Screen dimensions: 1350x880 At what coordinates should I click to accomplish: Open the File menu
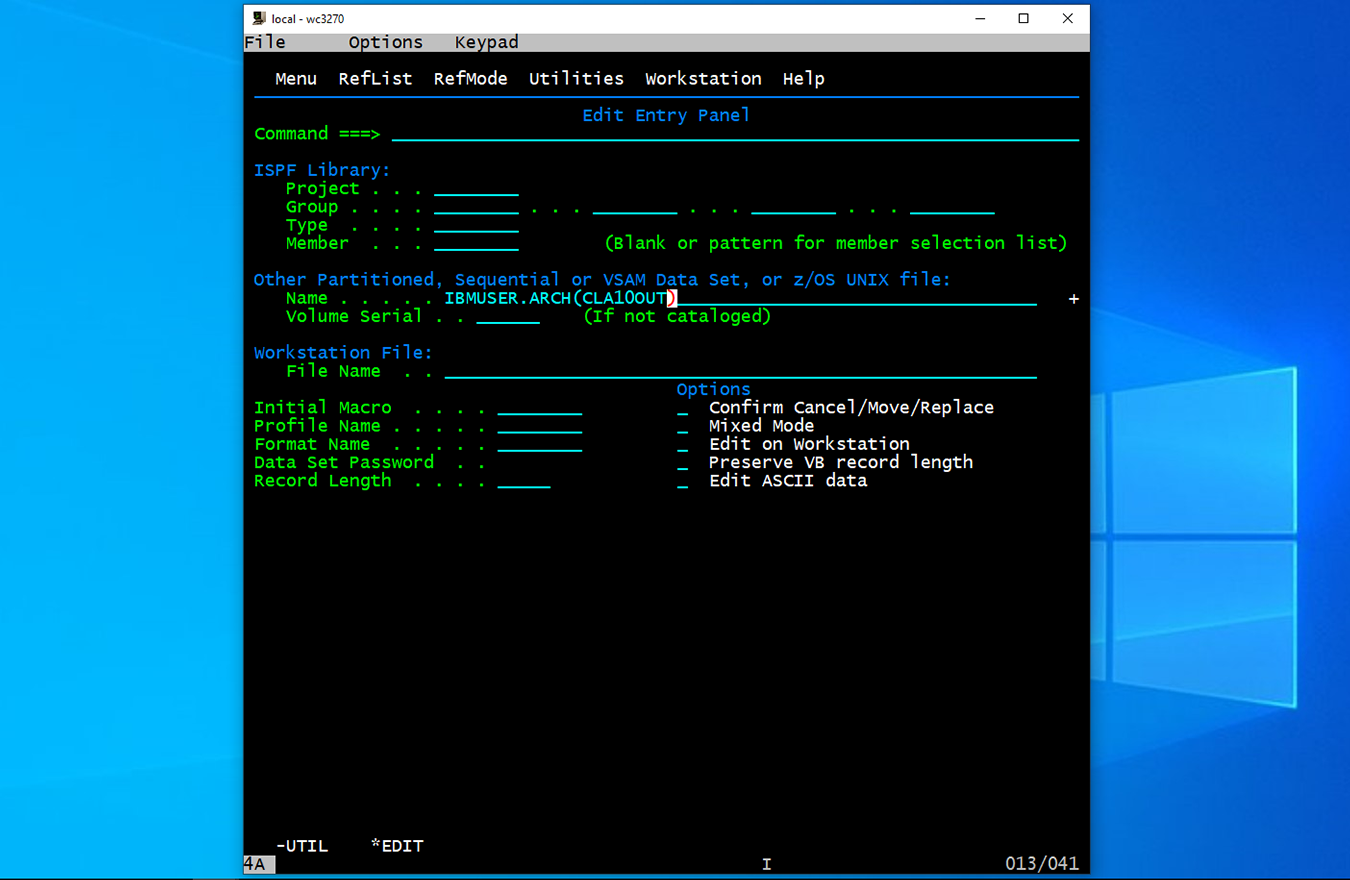(265, 42)
